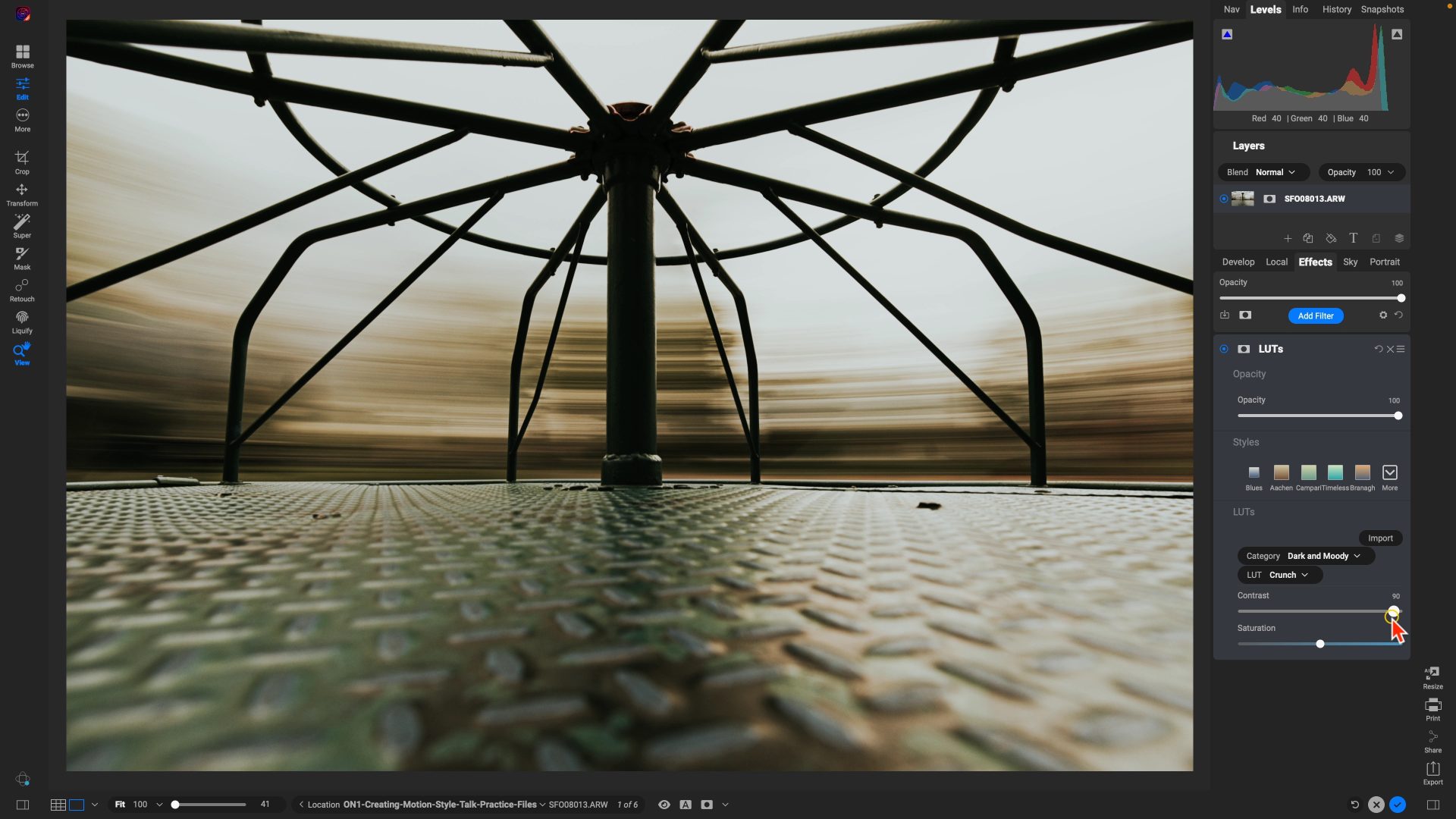The height and width of the screenshot is (819, 1456).
Task: Open the Category Dark and Moody dropdown
Action: click(x=1305, y=556)
